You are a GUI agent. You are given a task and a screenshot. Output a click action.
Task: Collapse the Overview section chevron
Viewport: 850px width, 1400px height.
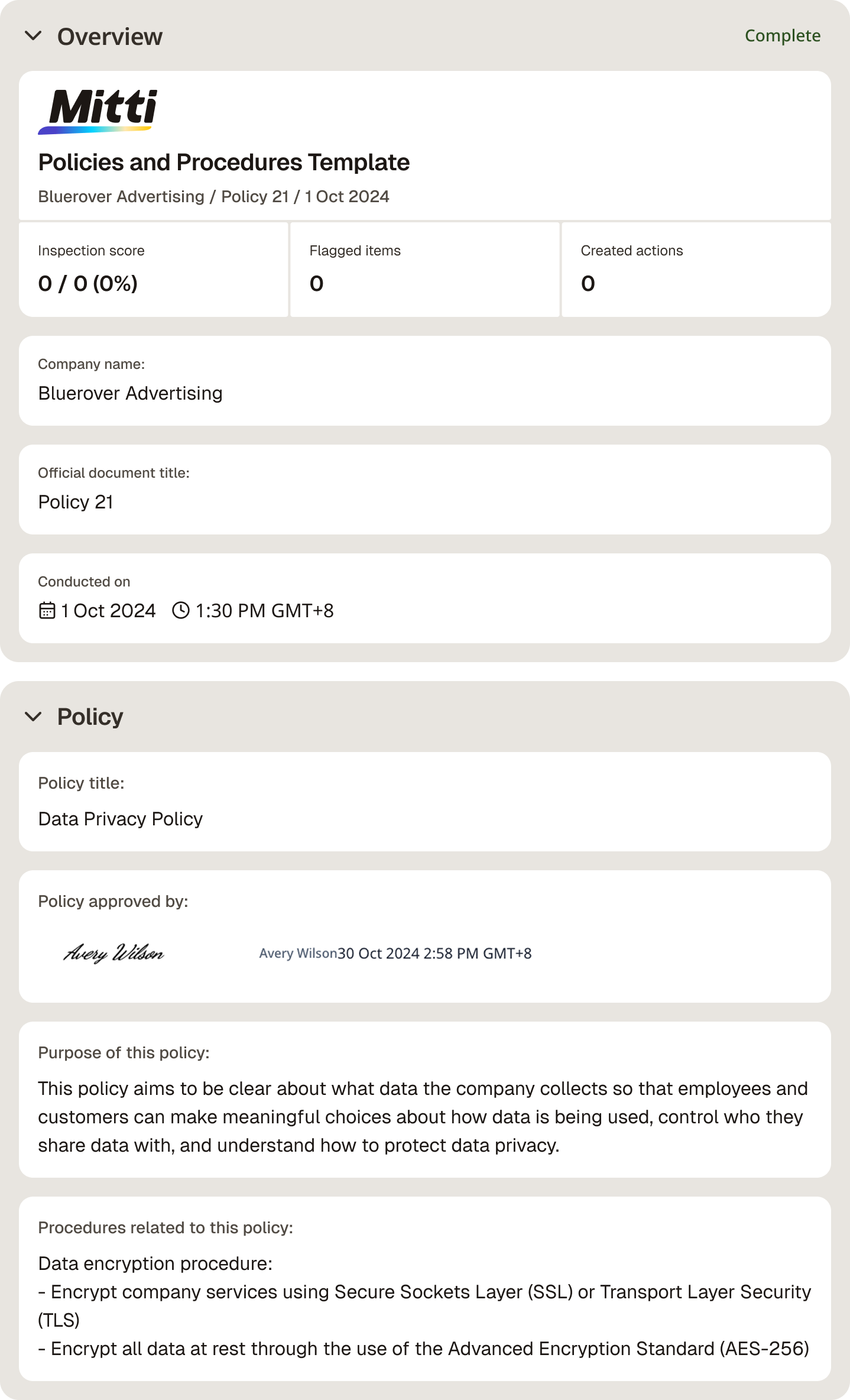click(x=33, y=36)
